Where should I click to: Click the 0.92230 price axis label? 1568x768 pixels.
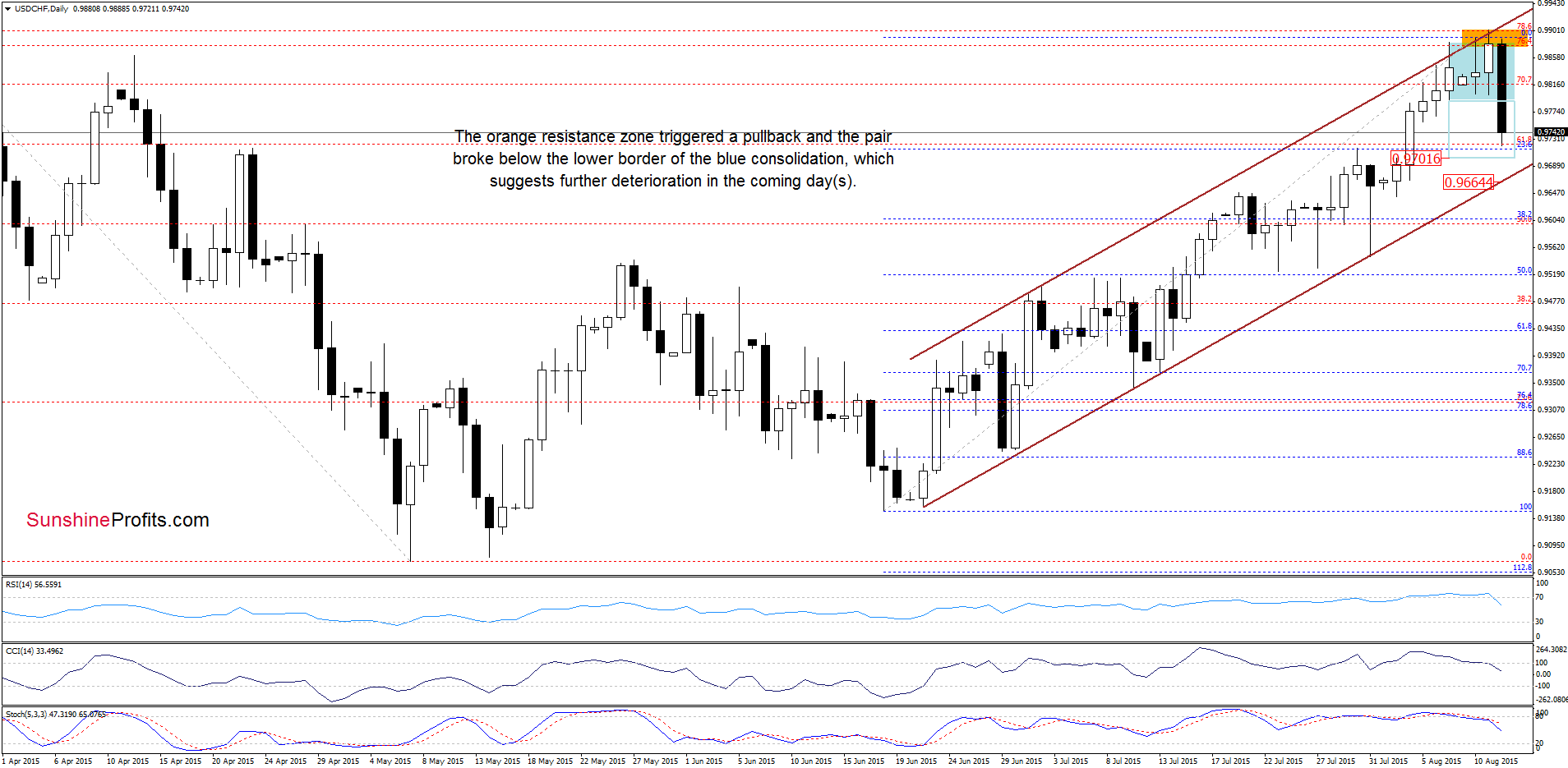(1551, 464)
